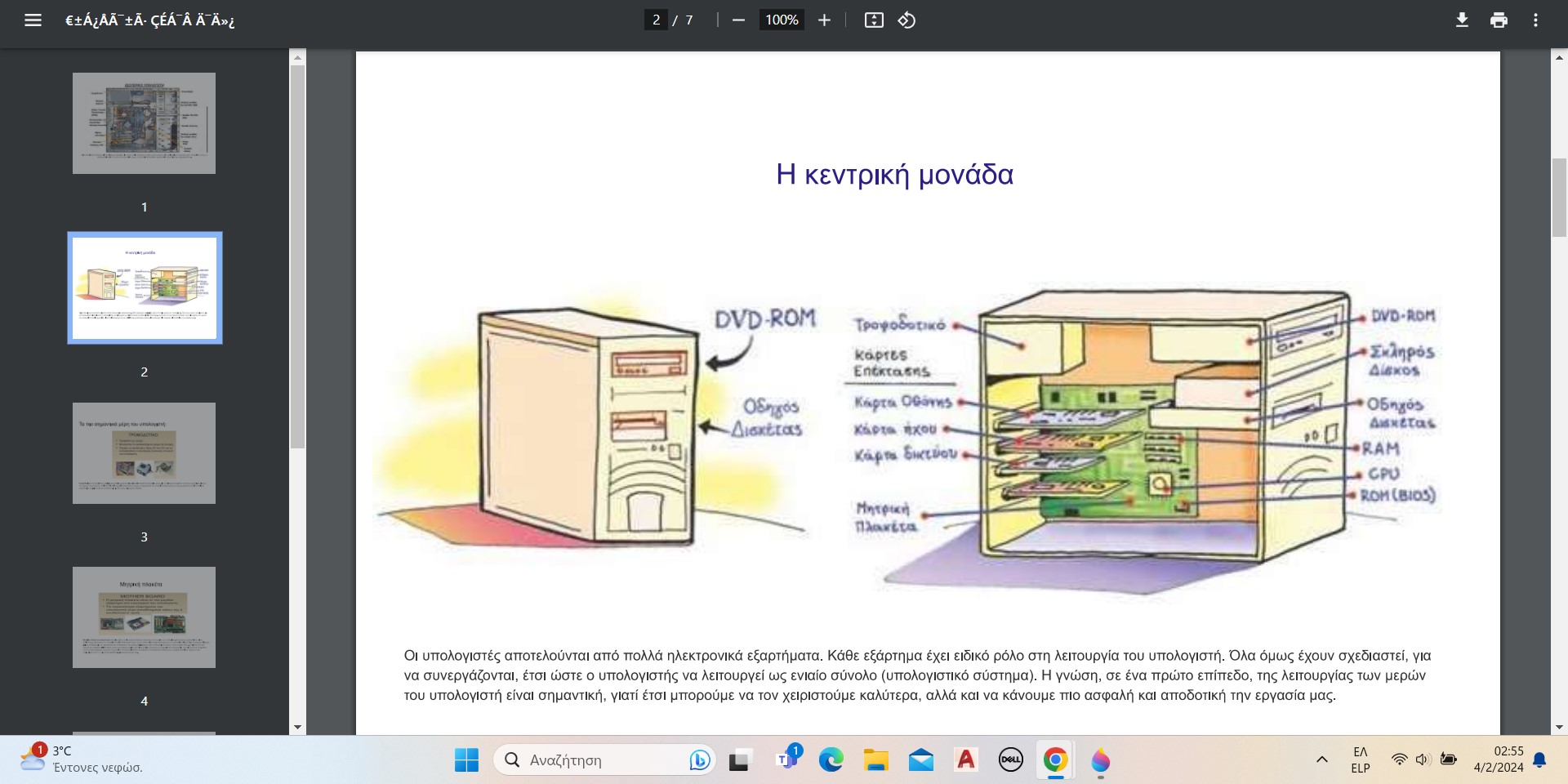Open the Wi-Fi network settings icon
This screenshot has width=1568, height=784.
point(1399,760)
